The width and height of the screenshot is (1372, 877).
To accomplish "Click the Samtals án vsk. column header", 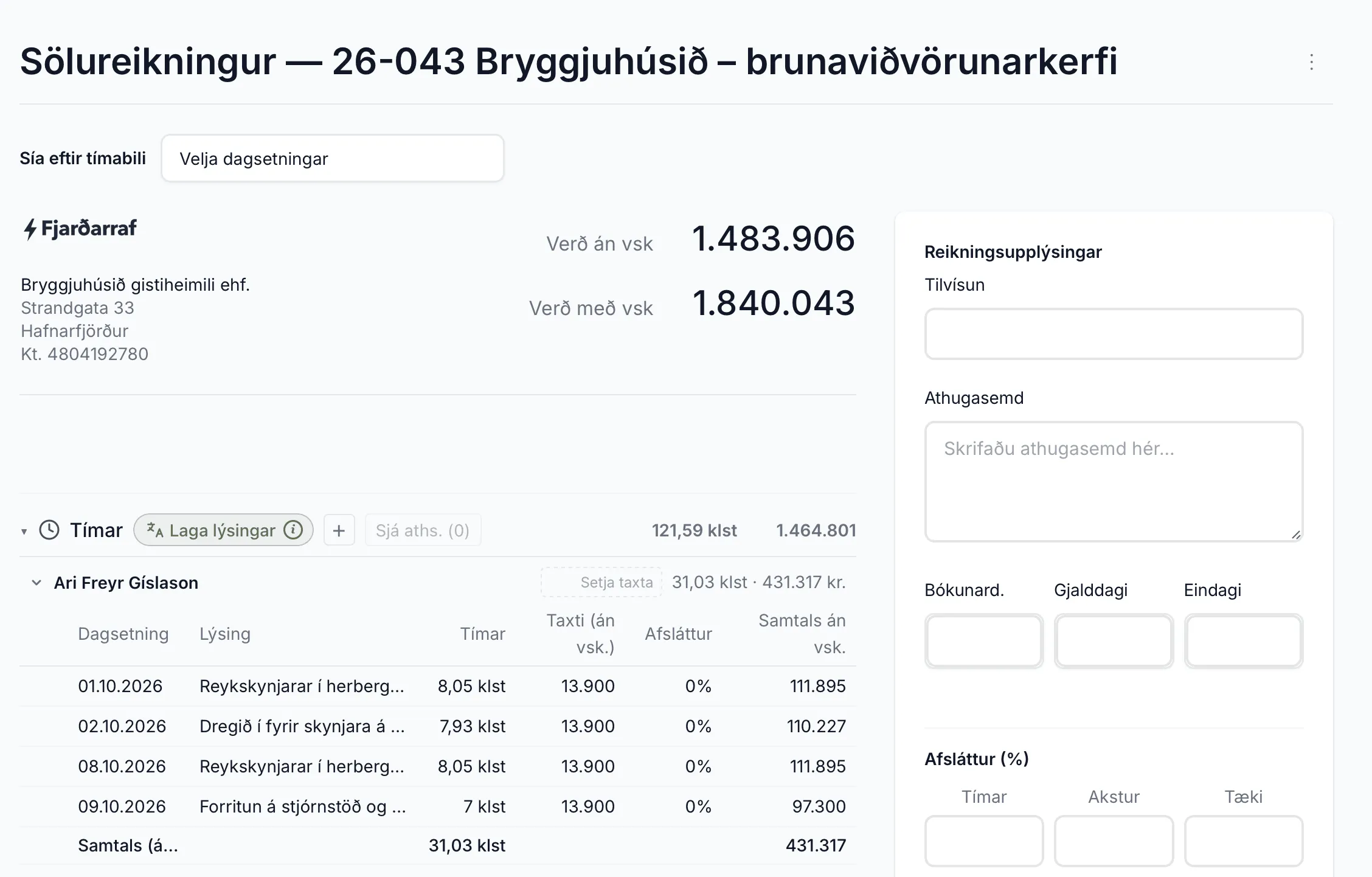I will 802,634.
